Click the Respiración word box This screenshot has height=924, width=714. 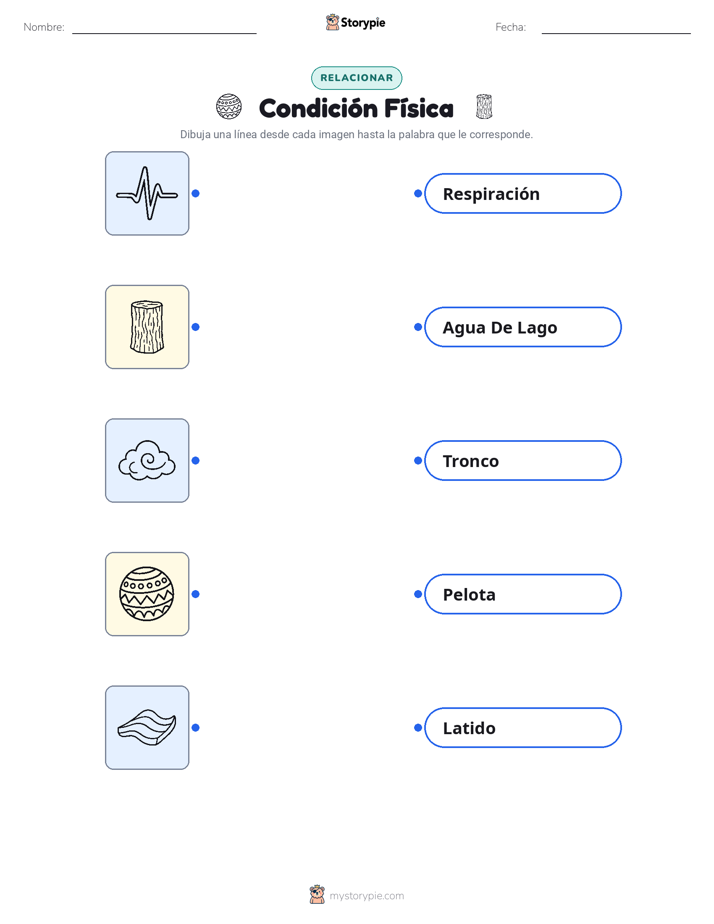(523, 193)
